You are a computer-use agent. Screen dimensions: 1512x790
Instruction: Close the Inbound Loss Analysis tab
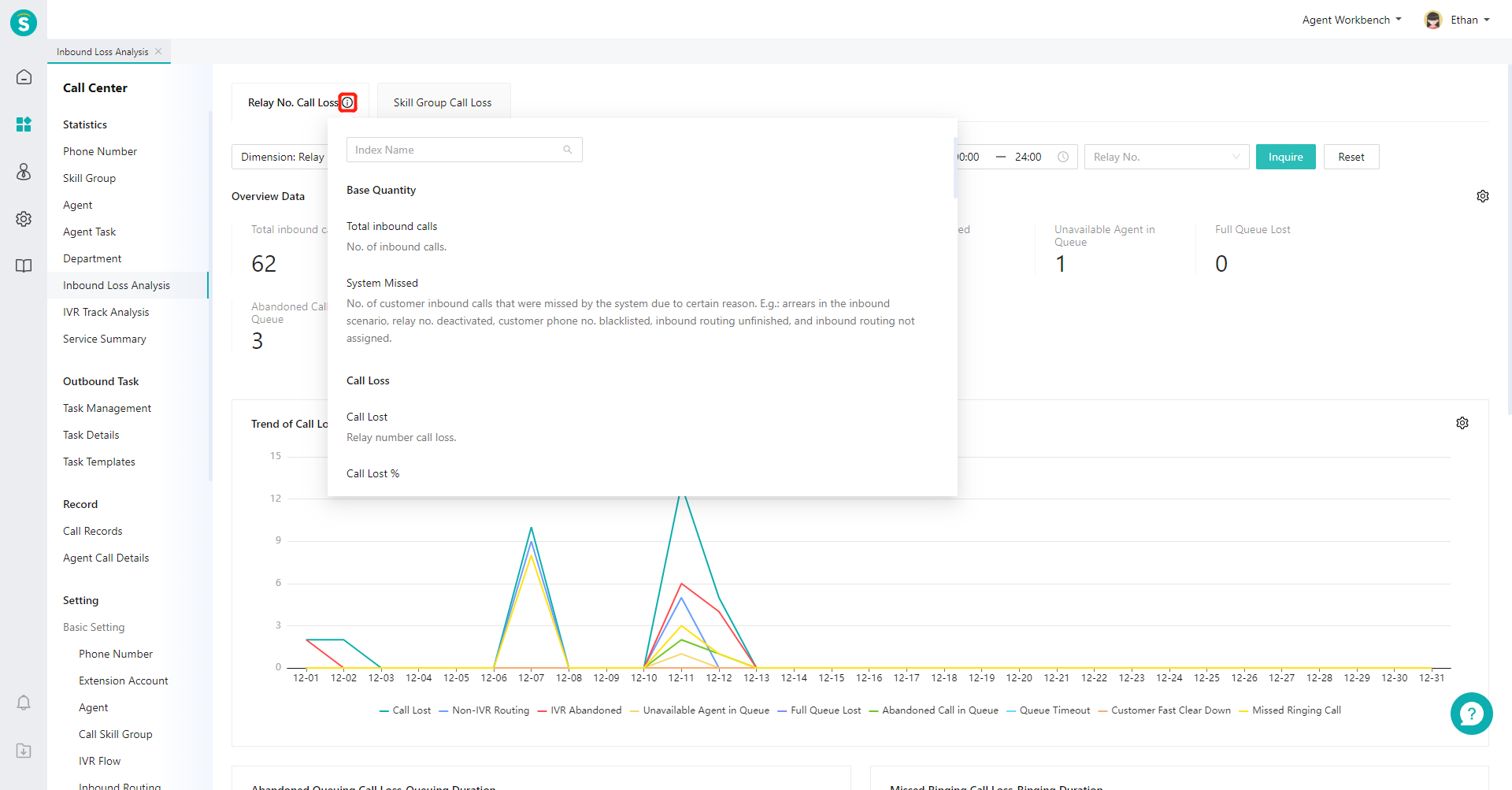pyautogui.click(x=158, y=51)
